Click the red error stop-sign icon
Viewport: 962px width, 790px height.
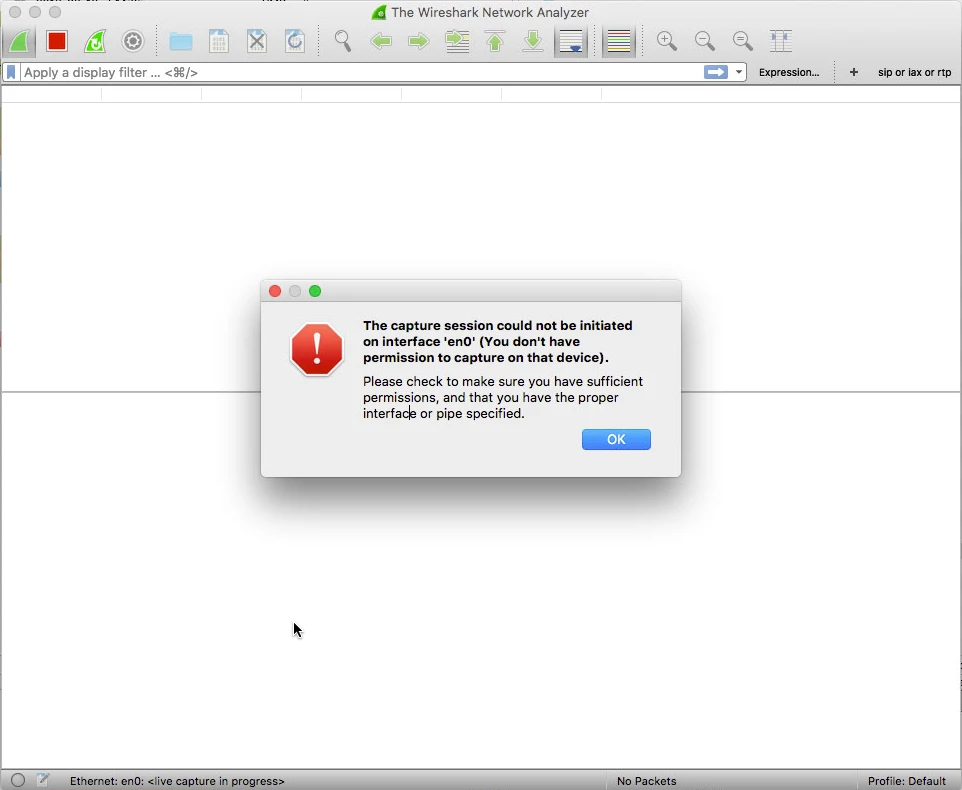317,350
